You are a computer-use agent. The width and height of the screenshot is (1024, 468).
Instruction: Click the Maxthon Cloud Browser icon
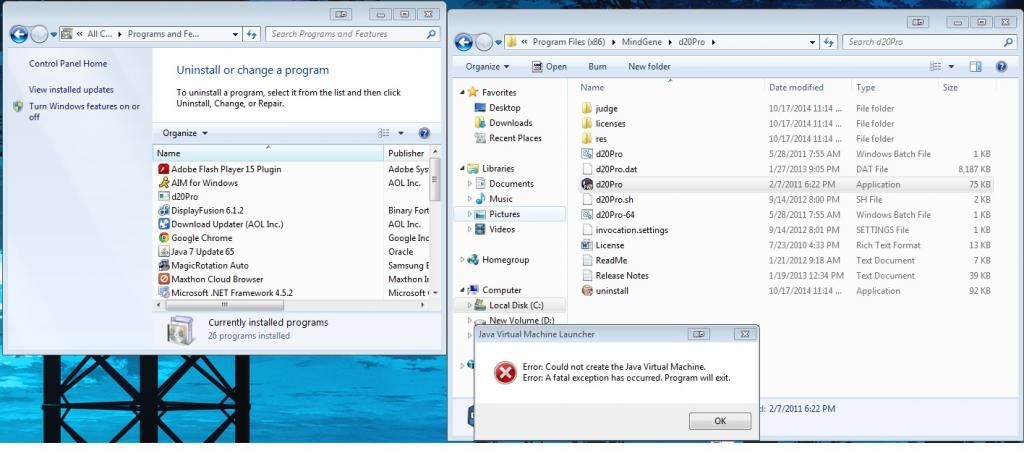coord(164,279)
